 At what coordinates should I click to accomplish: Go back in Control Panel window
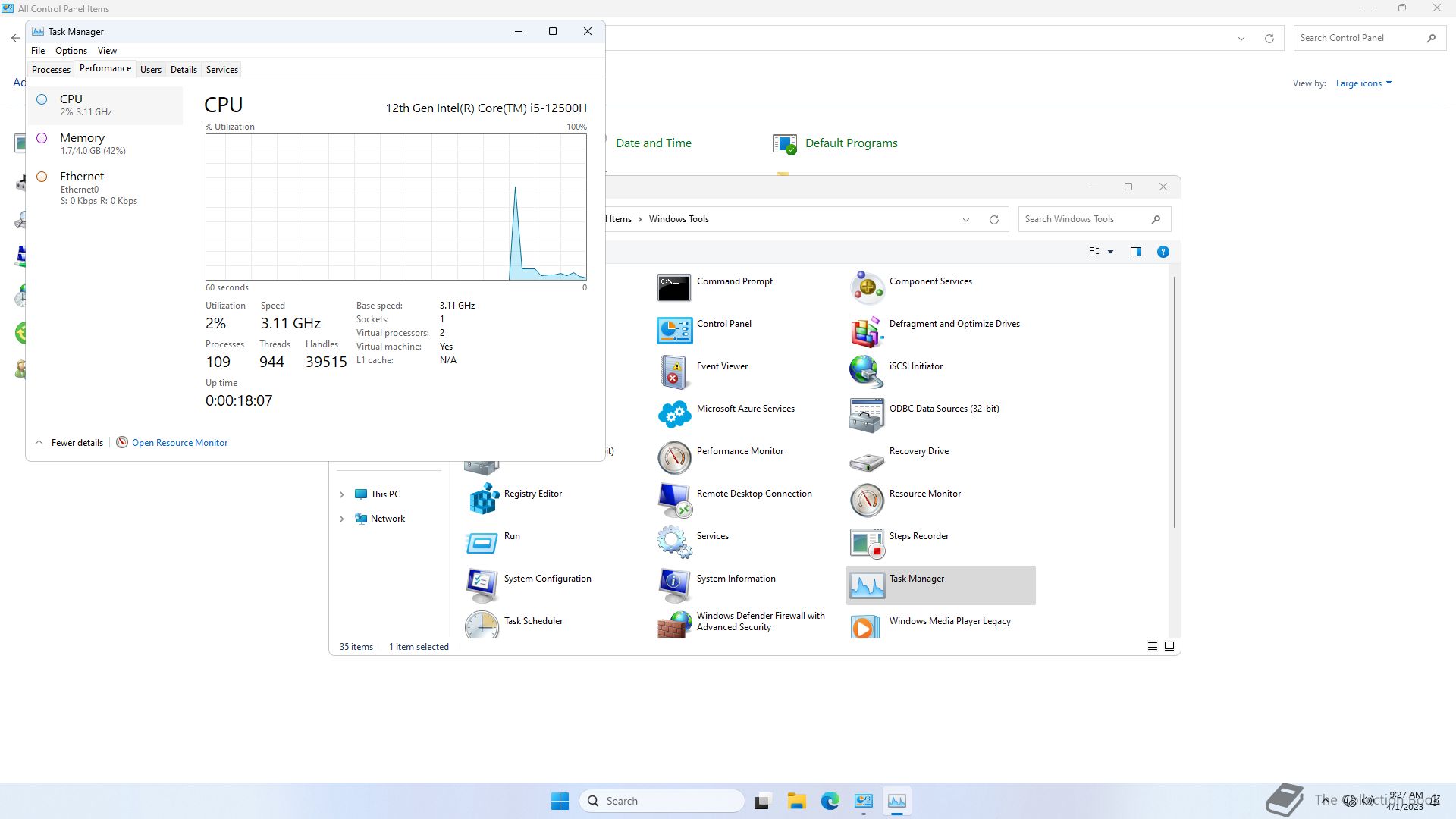[15, 38]
